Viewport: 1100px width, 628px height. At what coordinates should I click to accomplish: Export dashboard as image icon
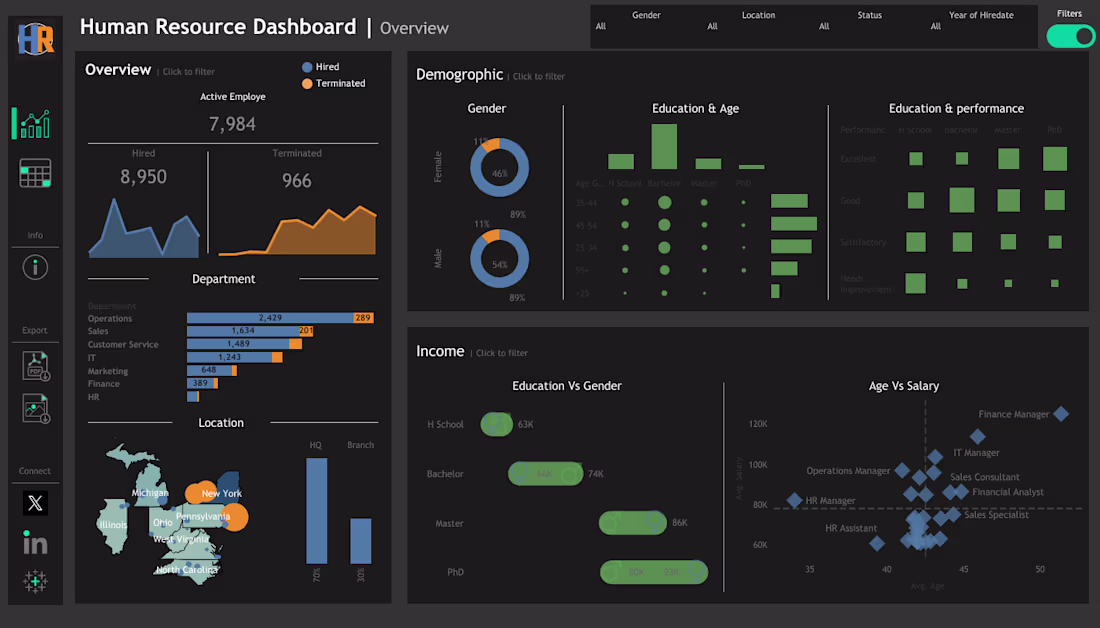pos(36,409)
